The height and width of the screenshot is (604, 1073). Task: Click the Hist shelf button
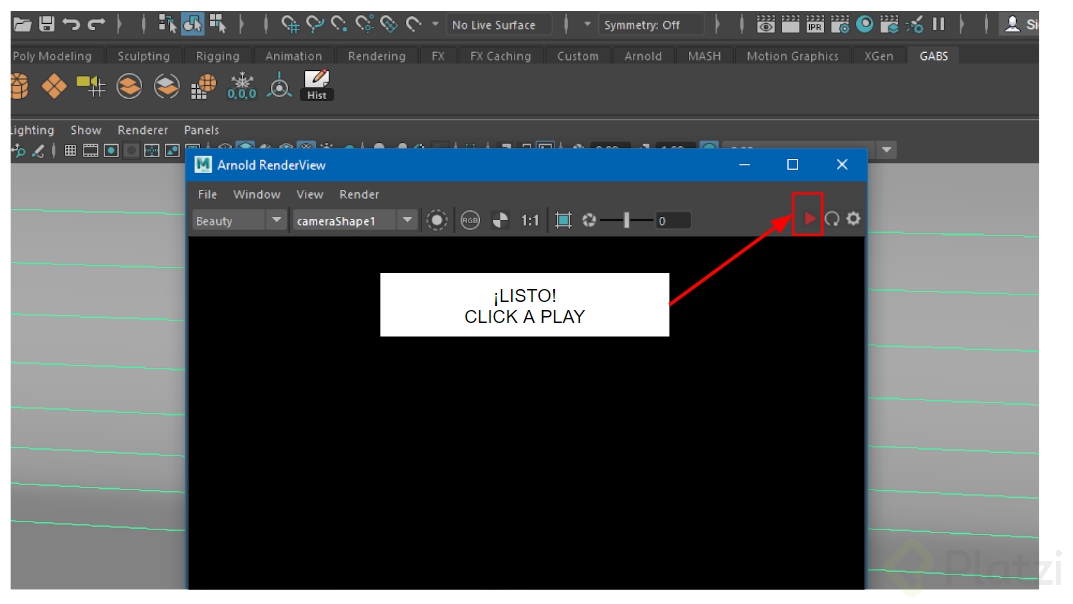tap(317, 86)
